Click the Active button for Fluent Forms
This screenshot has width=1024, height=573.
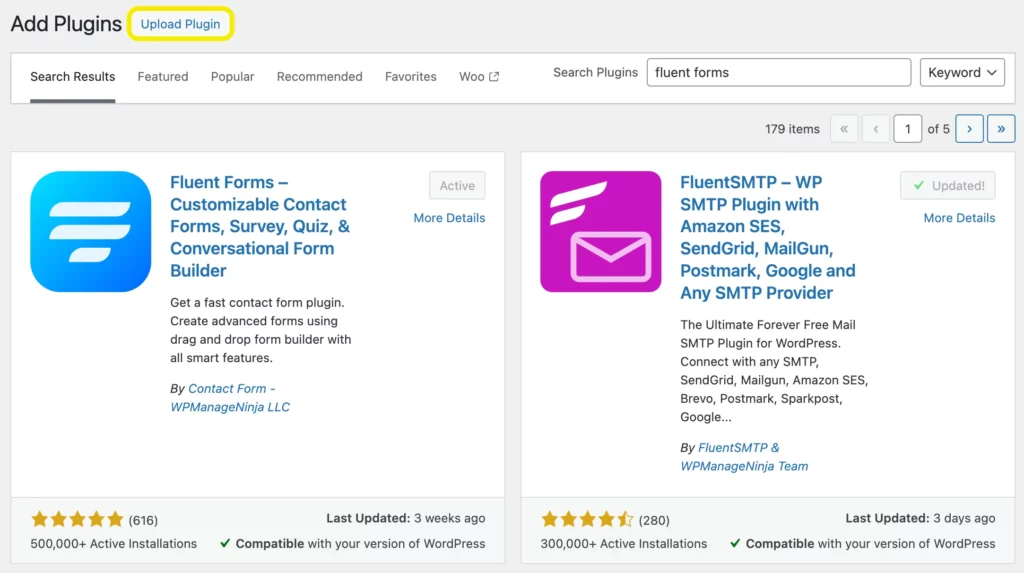pyautogui.click(x=457, y=186)
